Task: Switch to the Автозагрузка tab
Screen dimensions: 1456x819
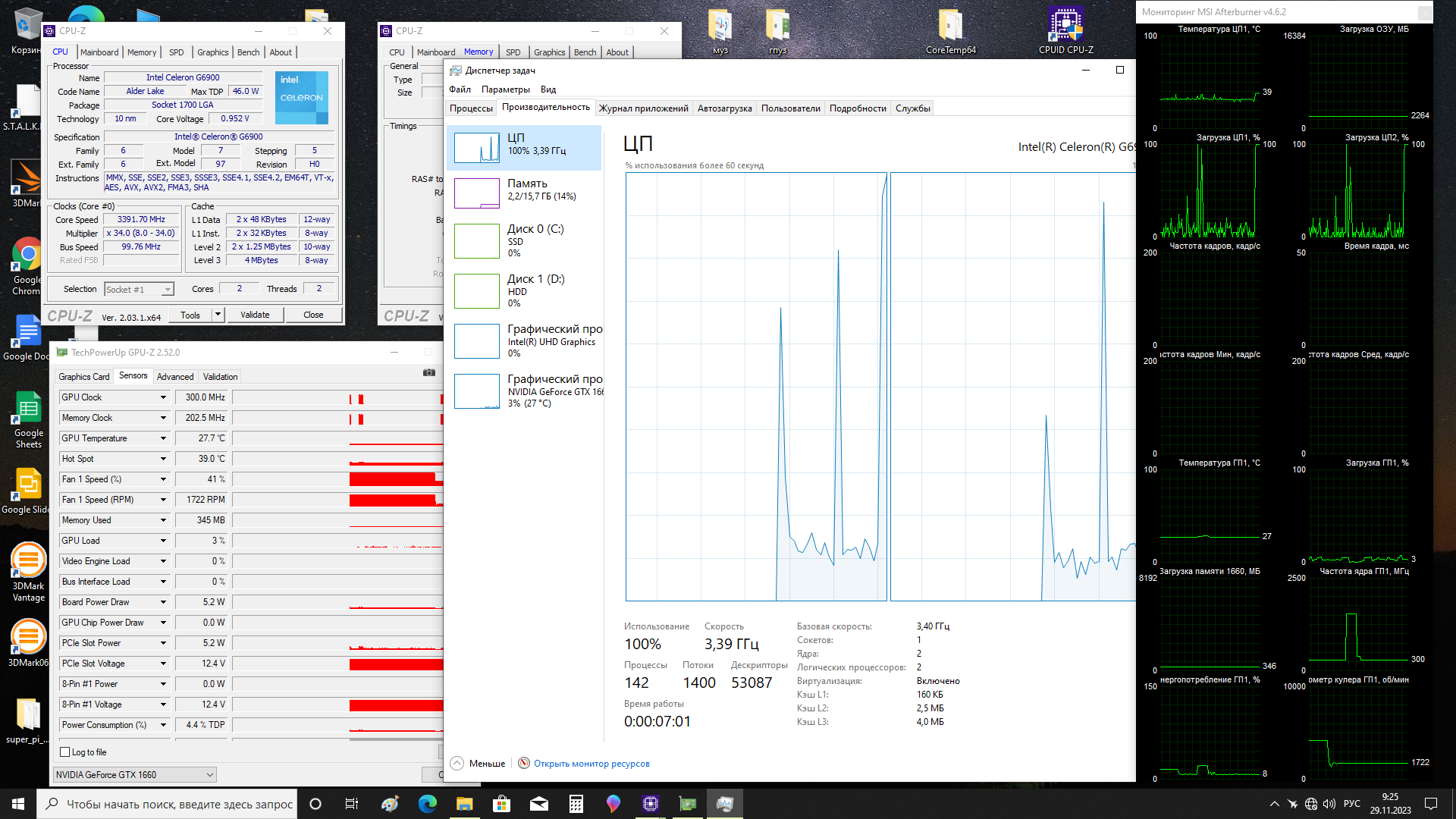Action: 724,108
